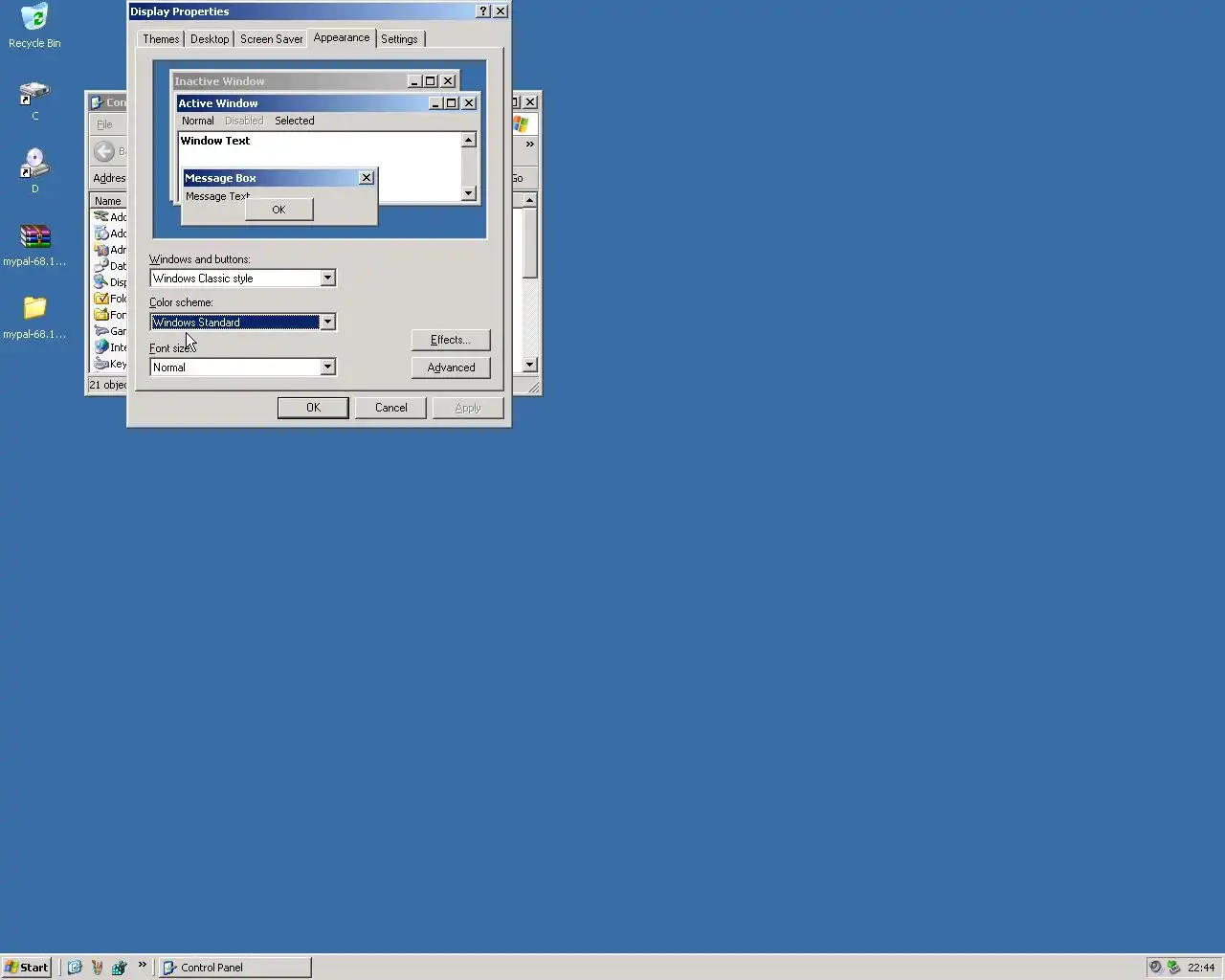
Task: Click the preview window scrollbar up arrow
Action: (469, 140)
